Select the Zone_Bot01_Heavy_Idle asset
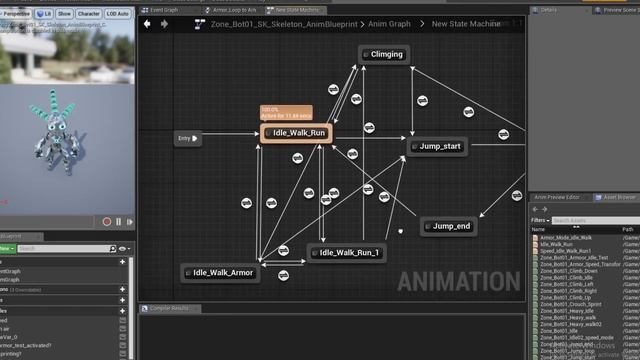Screen dimensions: 640x360 coord(568,311)
